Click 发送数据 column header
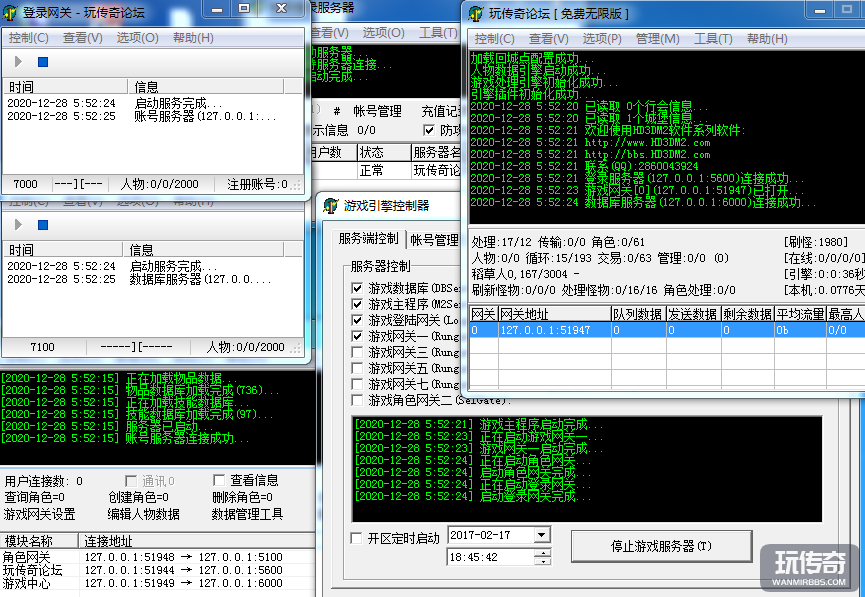Viewport: 865px width, 597px height. (693, 314)
